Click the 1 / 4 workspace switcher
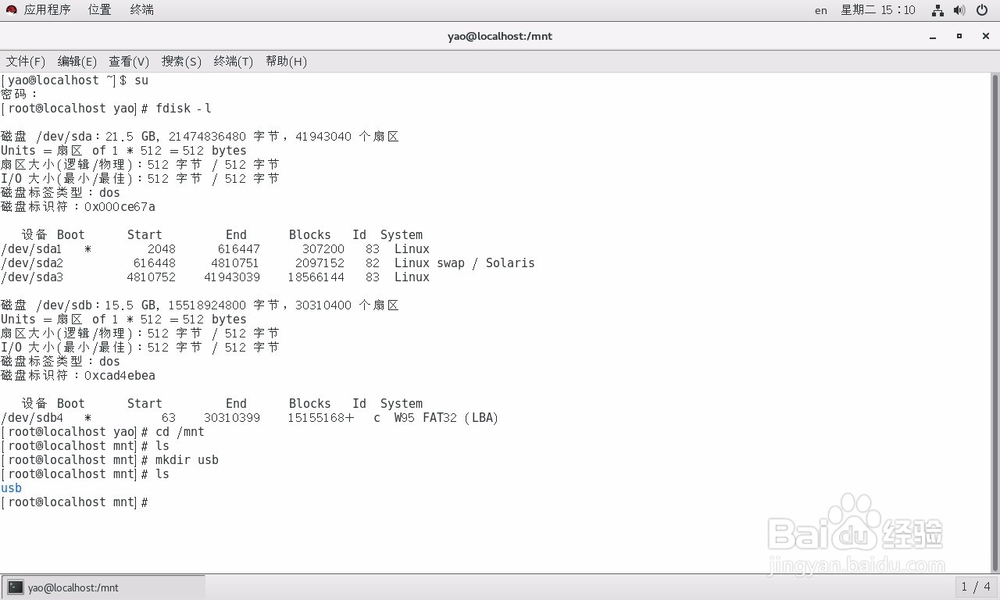This screenshot has height=600, width=1000. pyautogui.click(x=976, y=587)
